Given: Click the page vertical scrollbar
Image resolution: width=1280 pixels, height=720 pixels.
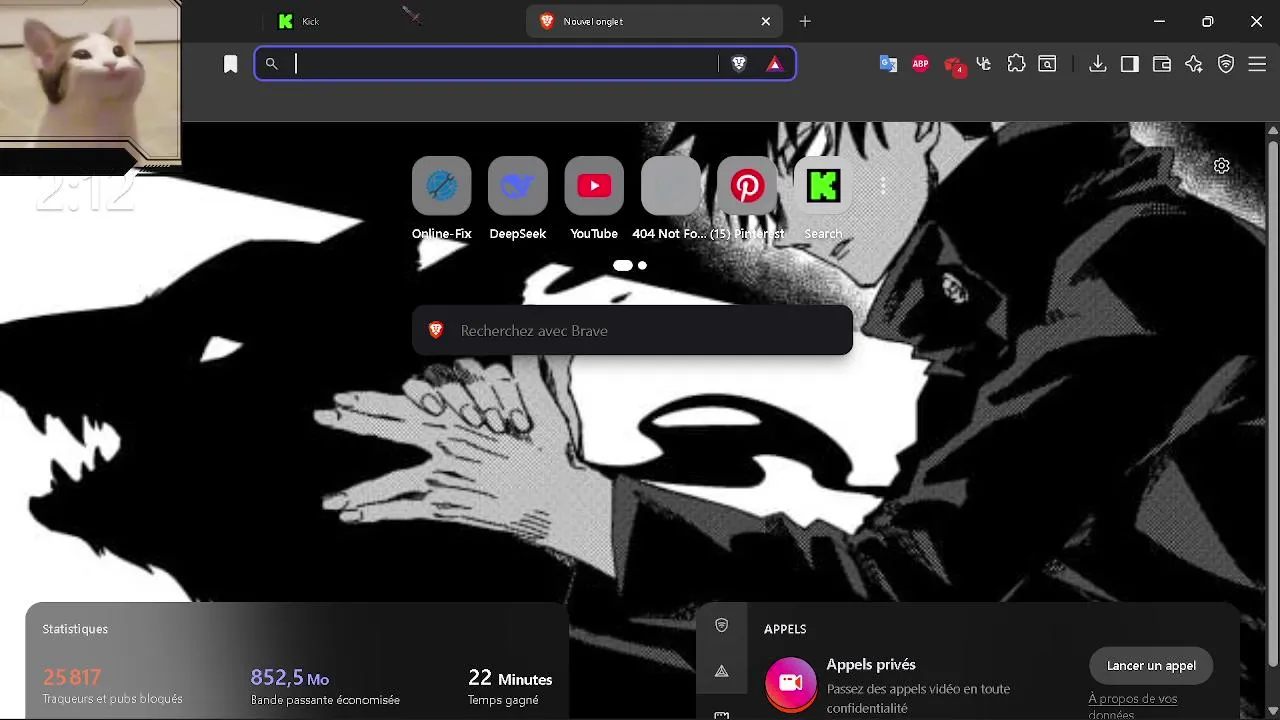Looking at the screenshot, I should (x=1272, y=405).
